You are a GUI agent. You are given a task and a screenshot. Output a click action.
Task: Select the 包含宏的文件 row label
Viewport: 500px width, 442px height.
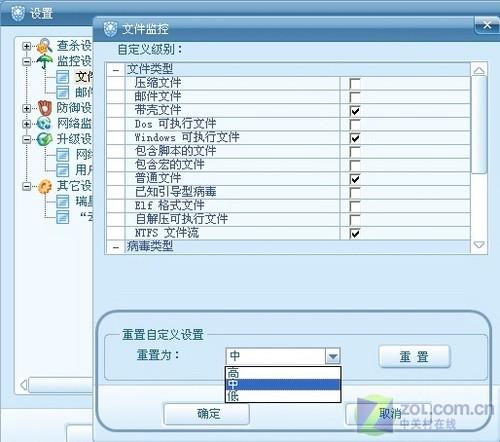pos(169,165)
